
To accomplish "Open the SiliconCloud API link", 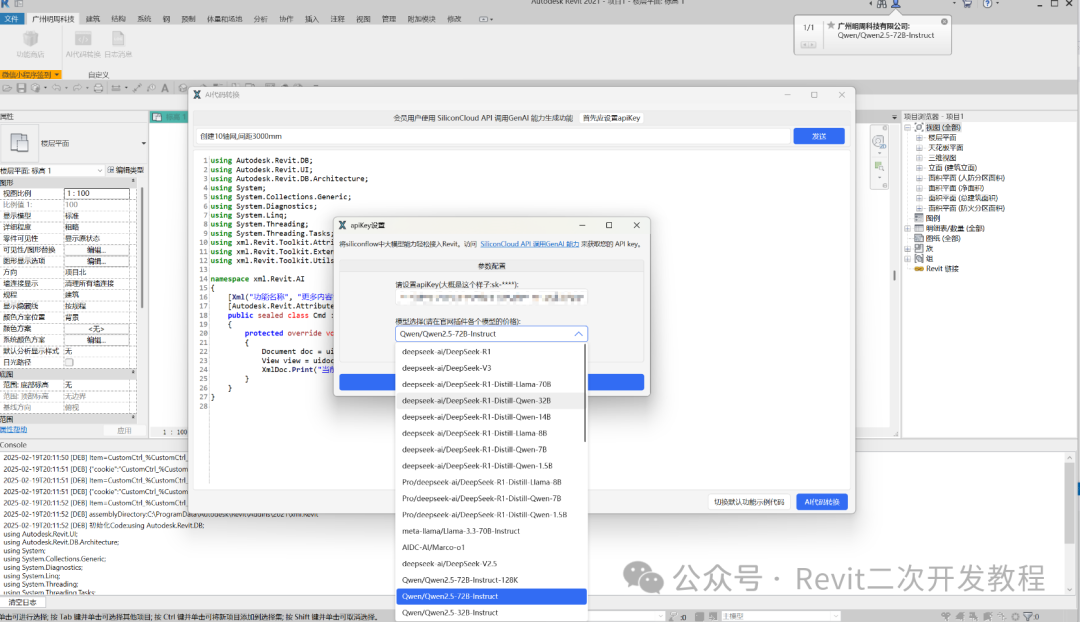I will 529,244.
